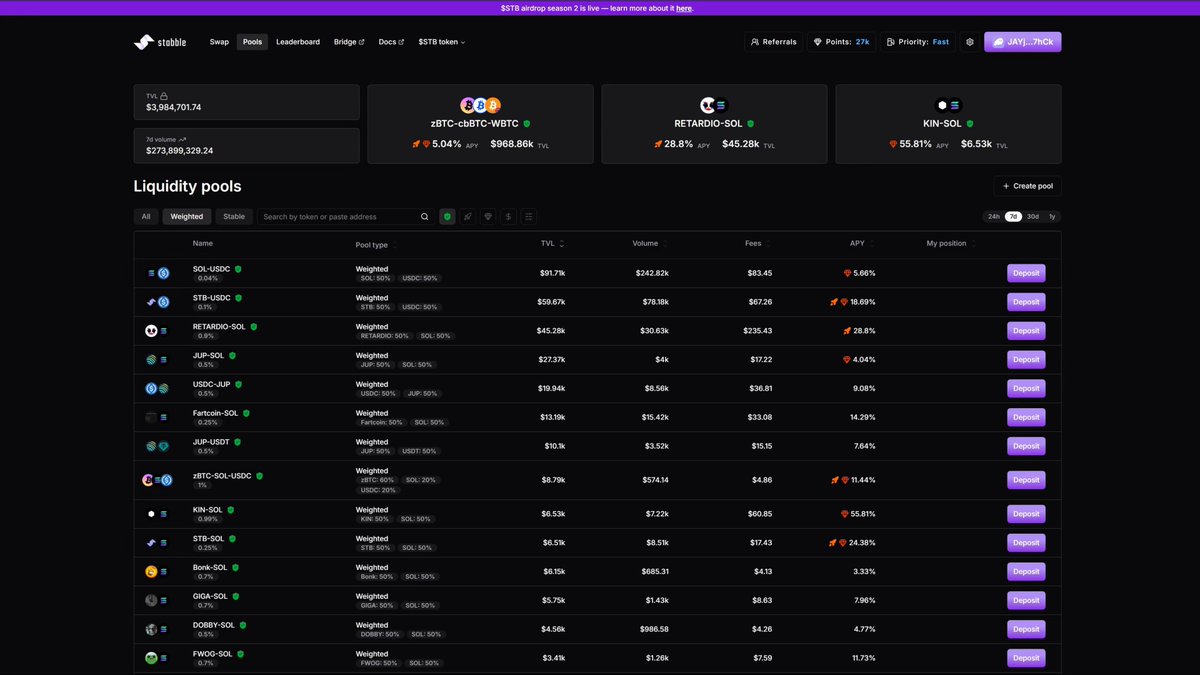Deposit into the RETARDIO-SOL pool
Viewport: 1200px width, 675px height.
[x=1026, y=331]
